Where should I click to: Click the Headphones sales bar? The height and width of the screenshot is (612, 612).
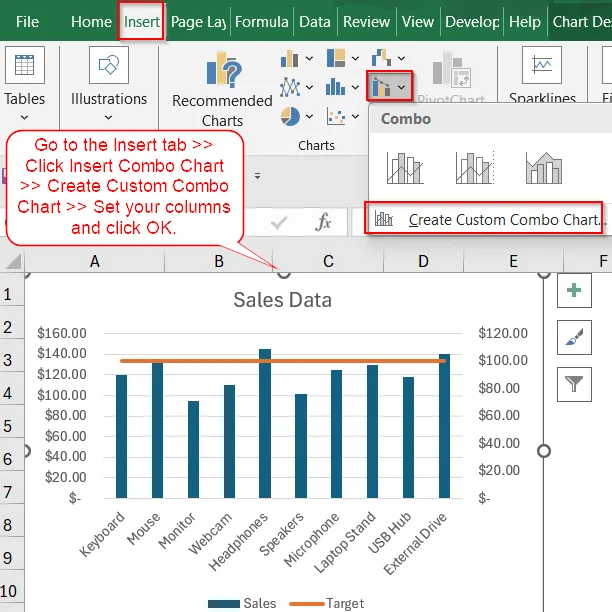coord(265,423)
